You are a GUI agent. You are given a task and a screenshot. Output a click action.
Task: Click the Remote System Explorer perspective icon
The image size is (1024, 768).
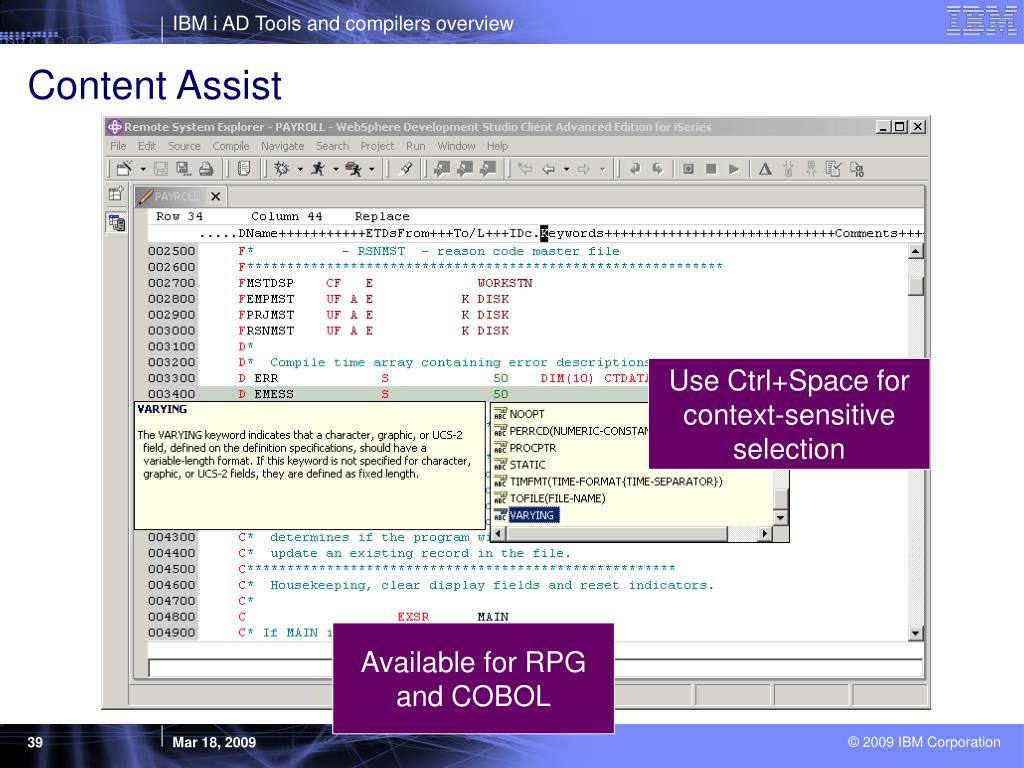point(117,223)
